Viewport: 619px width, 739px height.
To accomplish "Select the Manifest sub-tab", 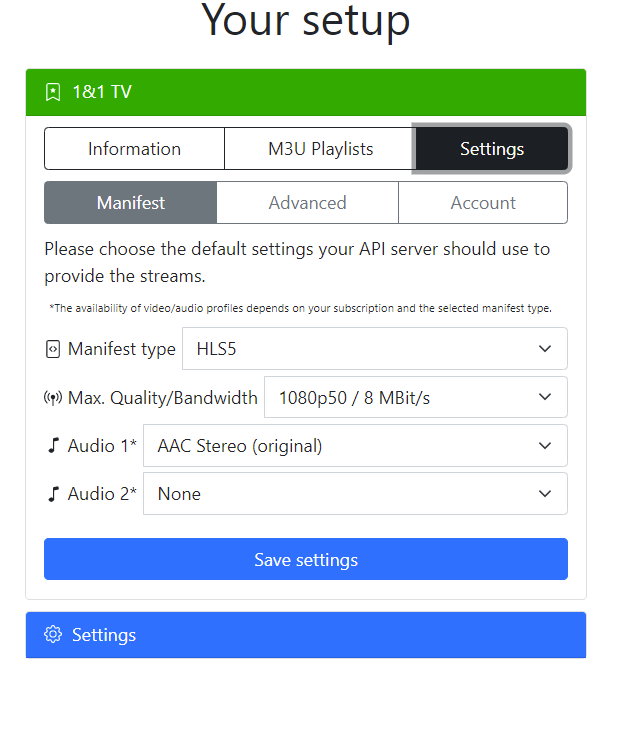I will click(131, 203).
